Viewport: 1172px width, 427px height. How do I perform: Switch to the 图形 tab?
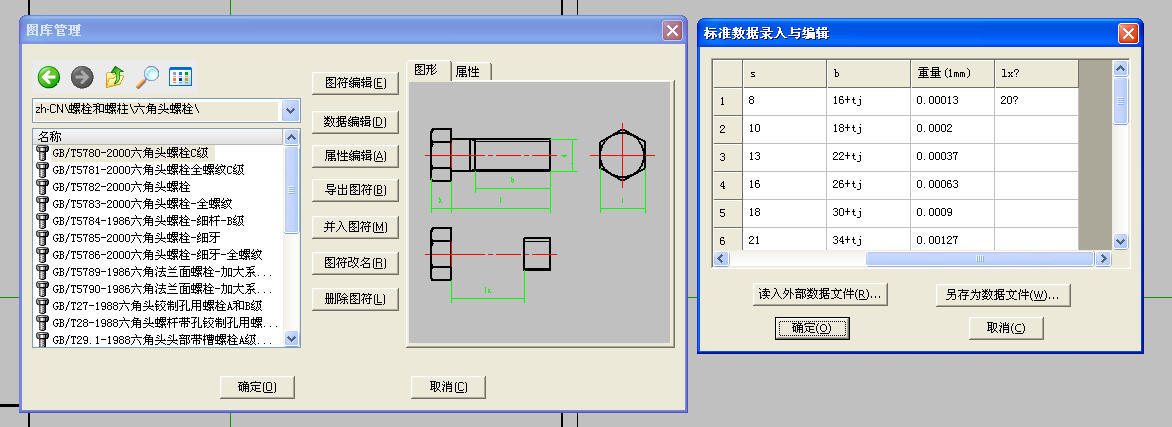pos(426,71)
